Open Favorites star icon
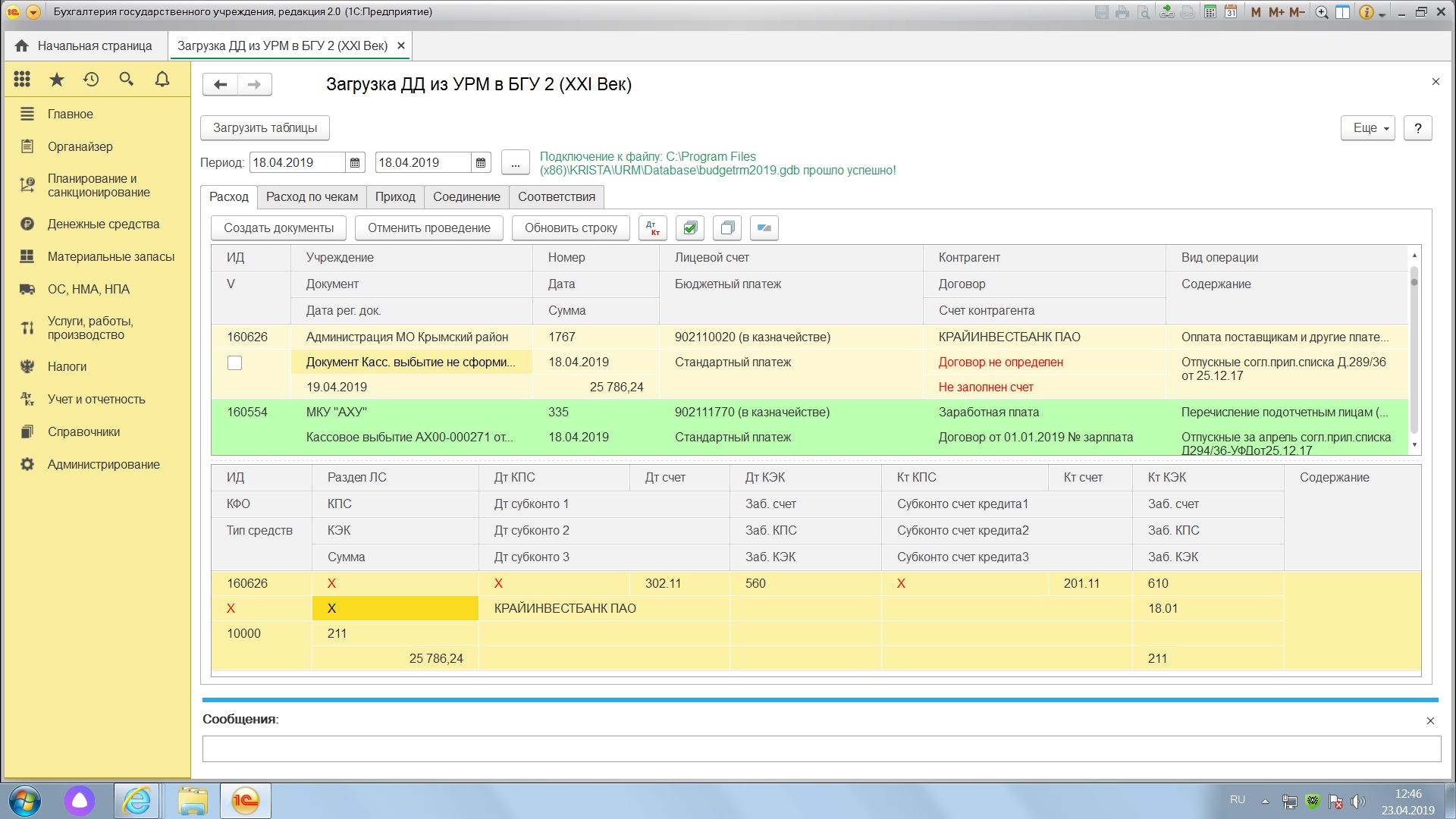This screenshot has width=1456, height=819. click(x=57, y=79)
